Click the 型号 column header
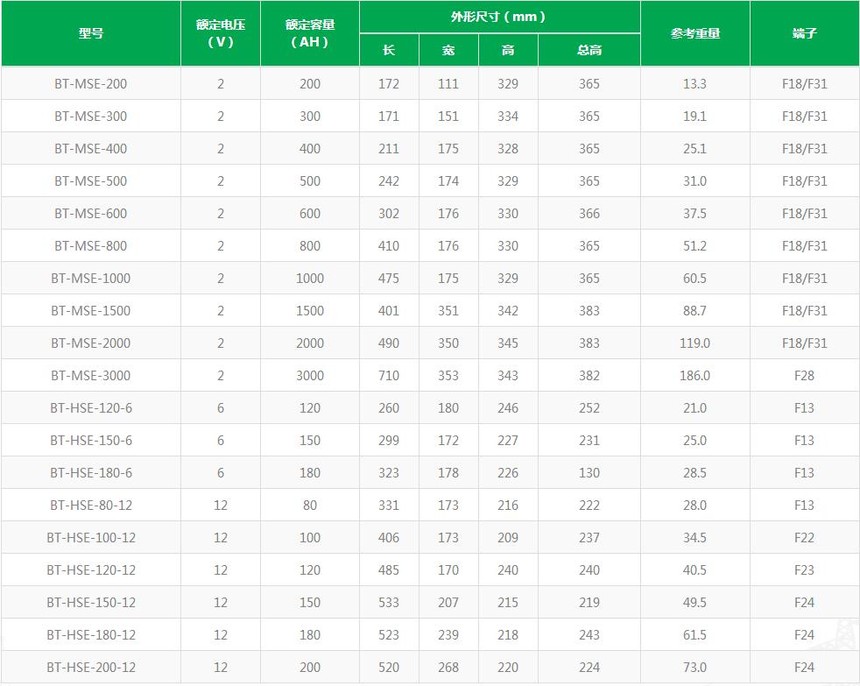The width and height of the screenshot is (860, 686). 90,33
